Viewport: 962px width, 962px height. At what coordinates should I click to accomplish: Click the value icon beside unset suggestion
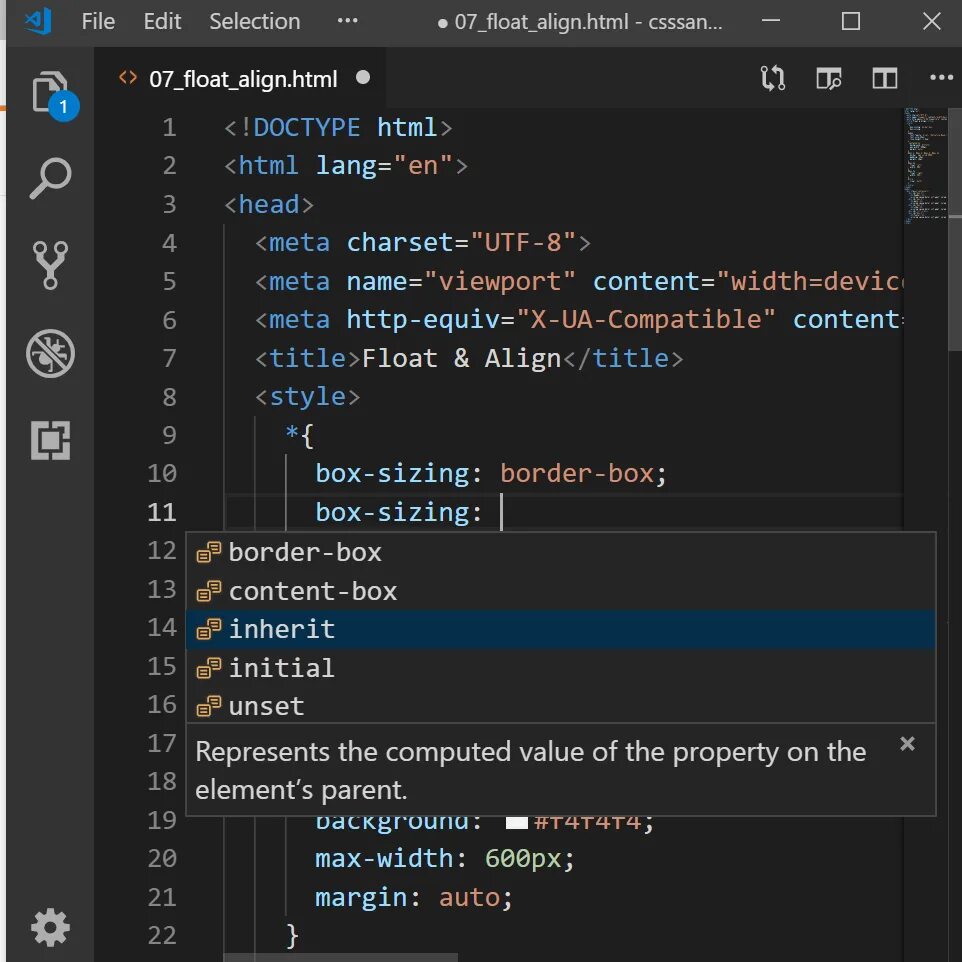[209, 706]
